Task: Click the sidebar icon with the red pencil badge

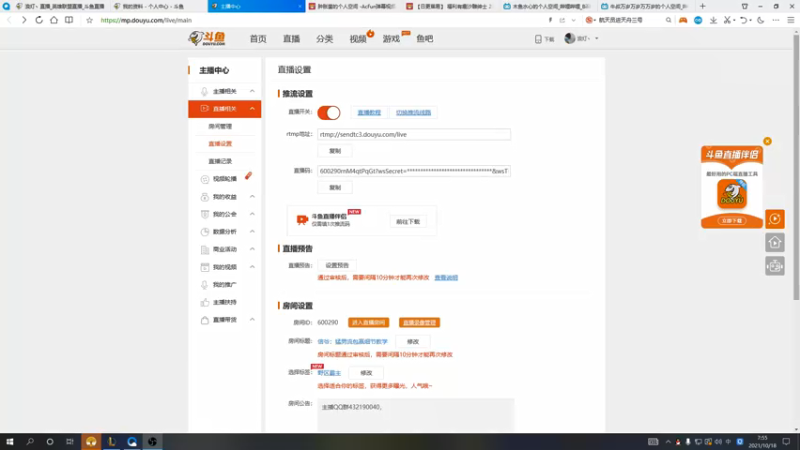Action: pyautogui.click(x=205, y=179)
